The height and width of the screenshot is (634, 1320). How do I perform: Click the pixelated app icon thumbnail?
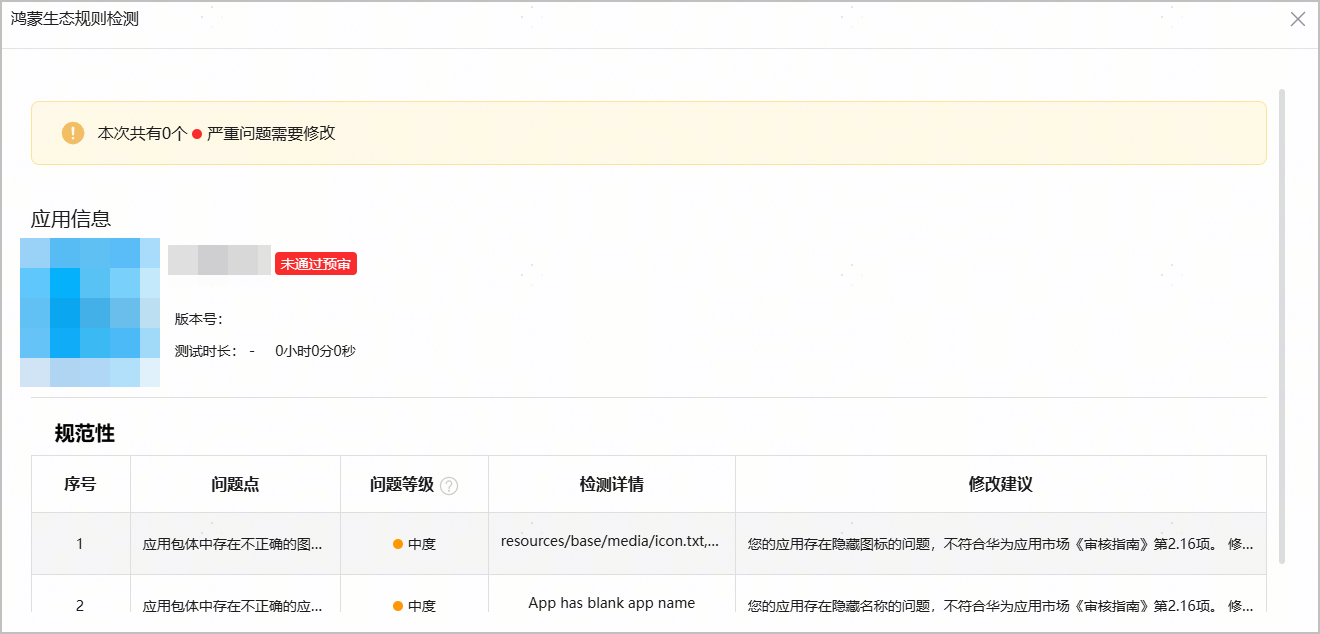90,312
